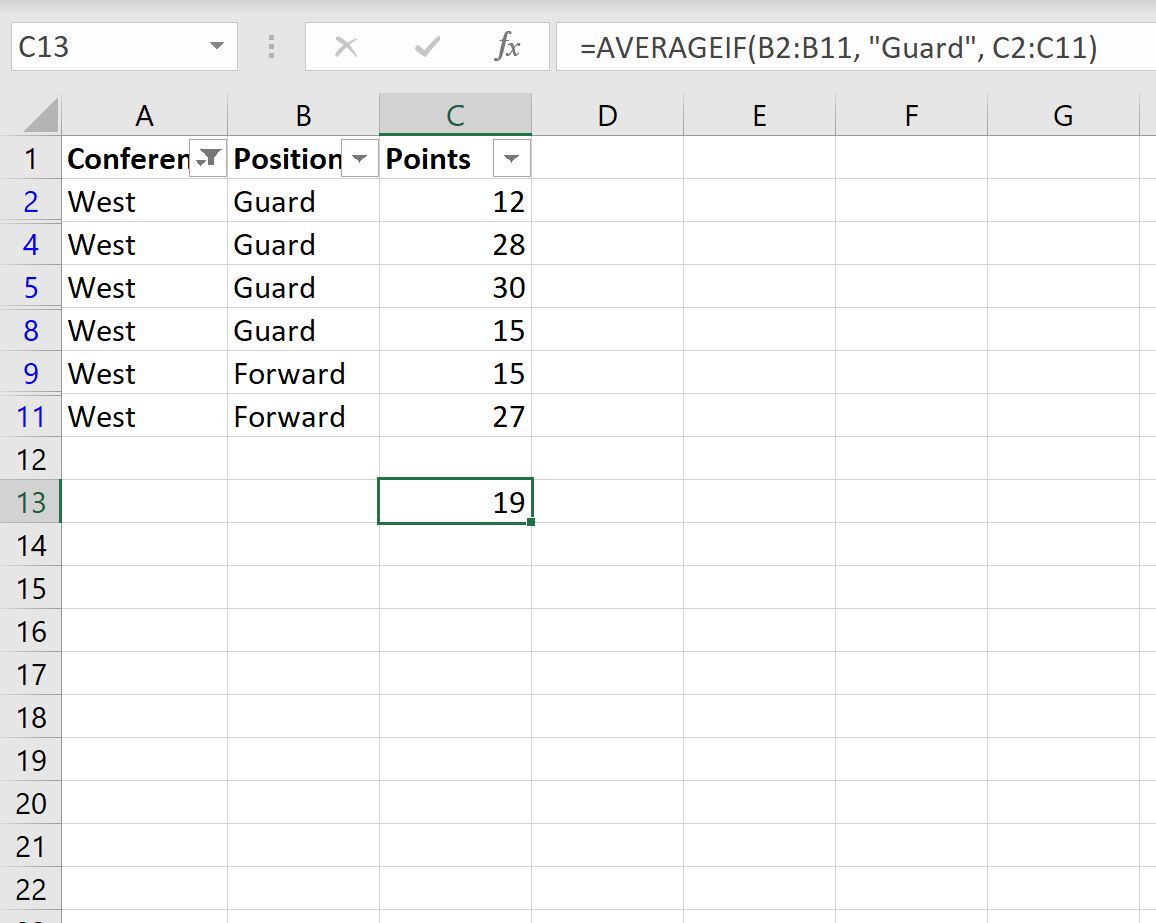Image resolution: width=1156 pixels, height=923 pixels.
Task: Click Guard in row 4
Action: pyautogui.click(x=274, y=244)
